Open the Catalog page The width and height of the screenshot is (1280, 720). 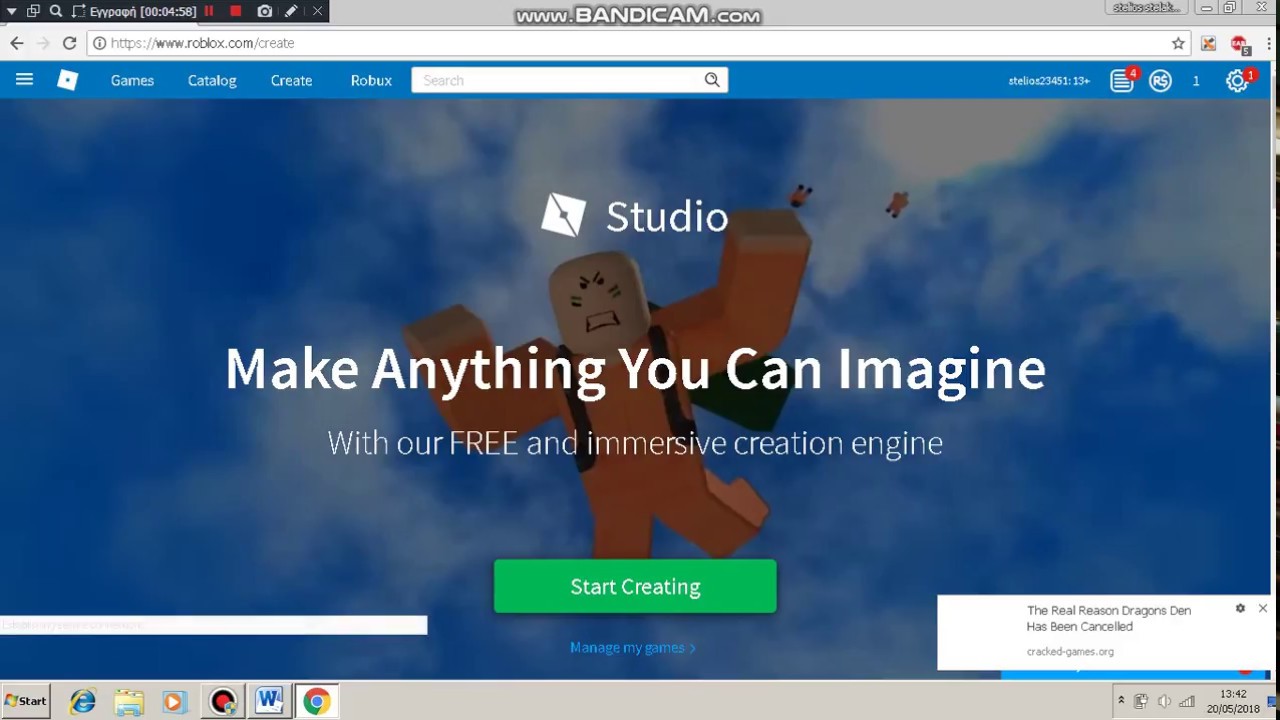coord(212,80)
